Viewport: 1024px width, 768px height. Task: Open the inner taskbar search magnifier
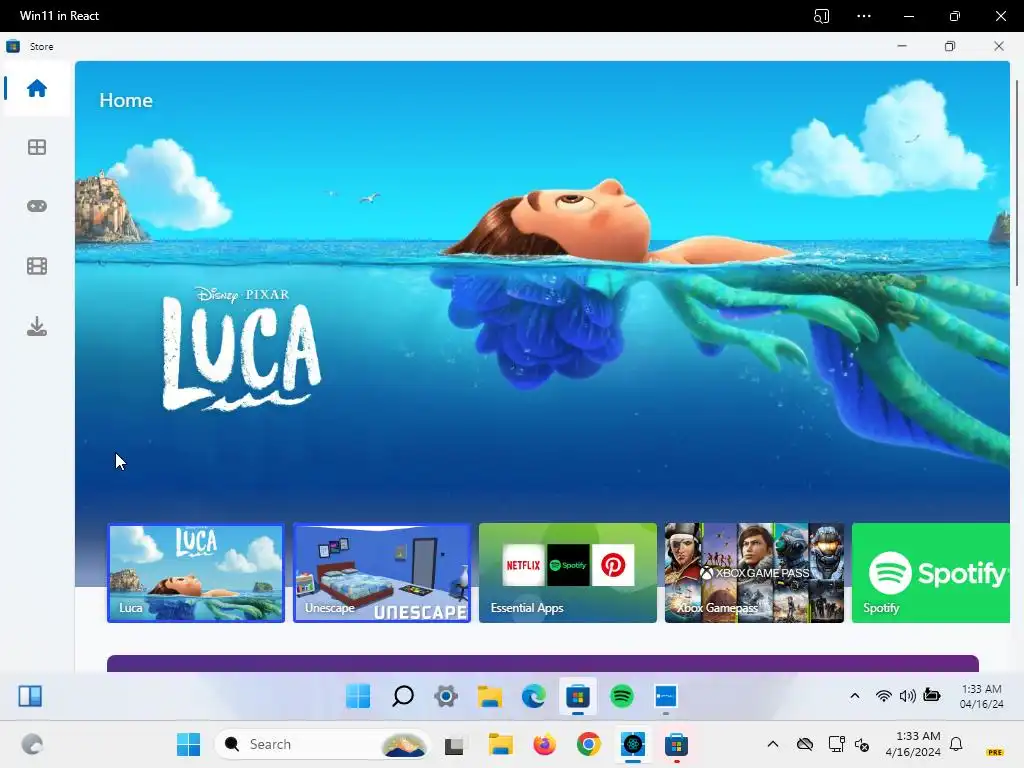402,696
